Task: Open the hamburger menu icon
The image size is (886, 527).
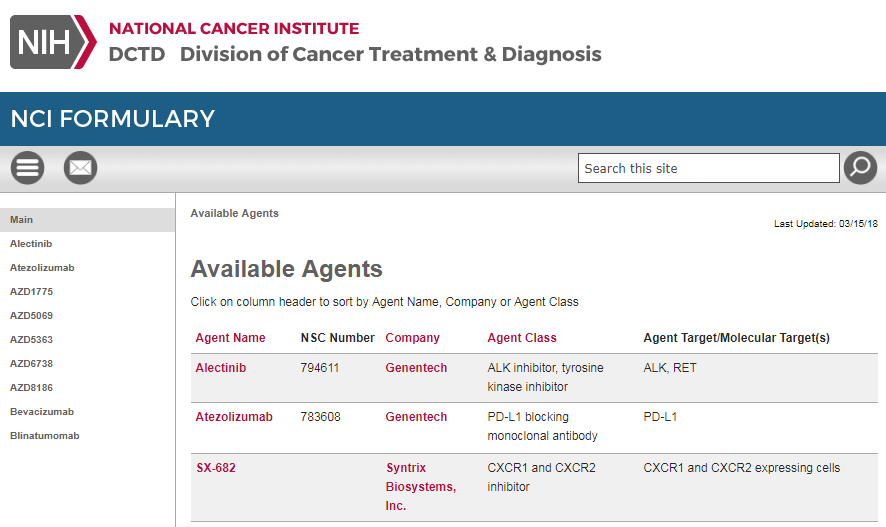Action: [x=27, y=168]
